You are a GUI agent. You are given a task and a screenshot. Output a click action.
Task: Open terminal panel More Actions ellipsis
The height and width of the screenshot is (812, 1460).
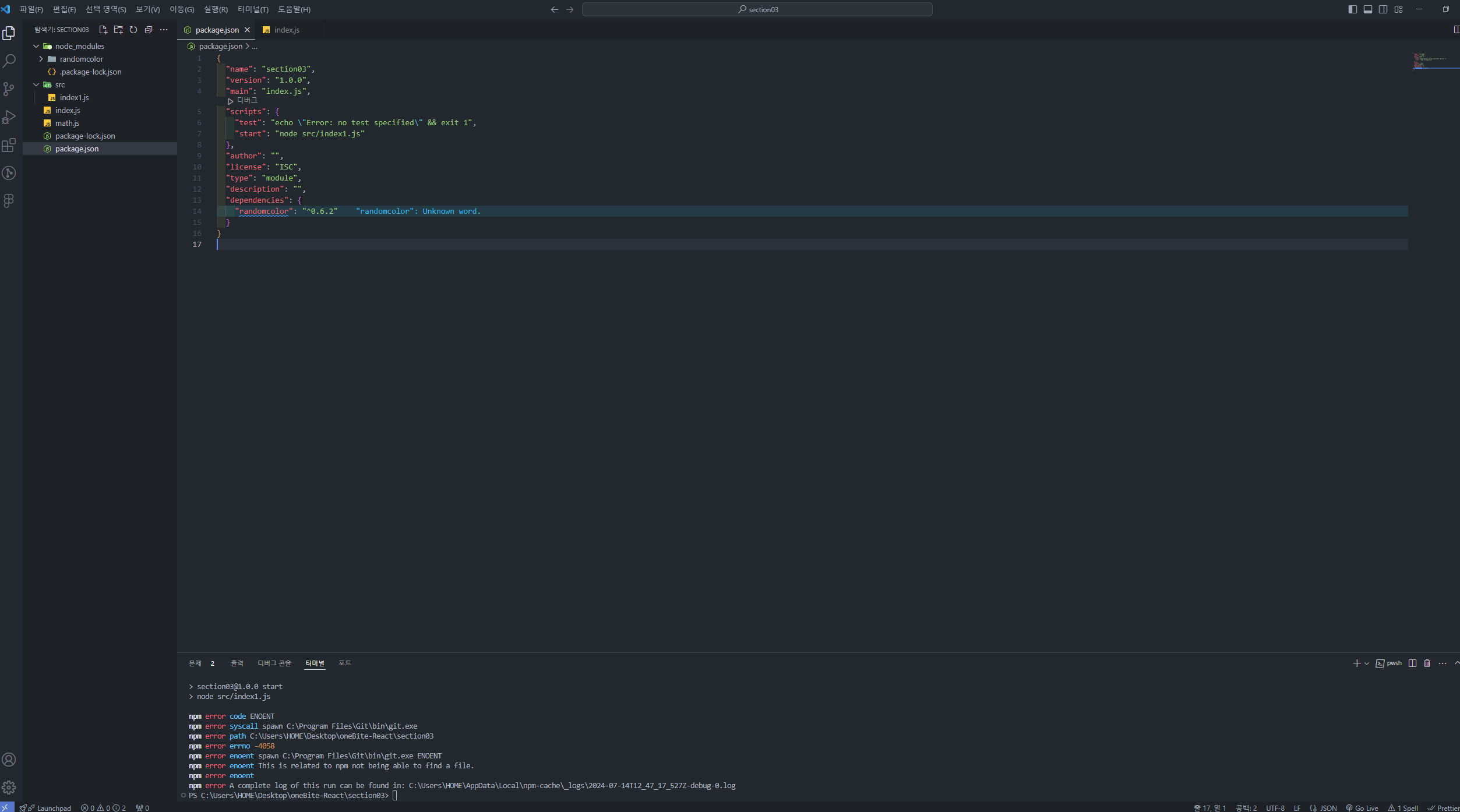click(x=1443, y=663)
